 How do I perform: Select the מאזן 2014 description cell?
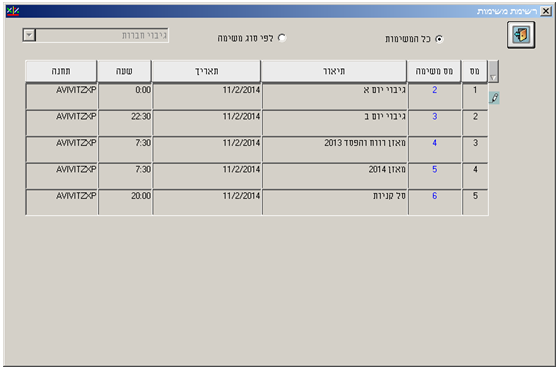(335, 176)
